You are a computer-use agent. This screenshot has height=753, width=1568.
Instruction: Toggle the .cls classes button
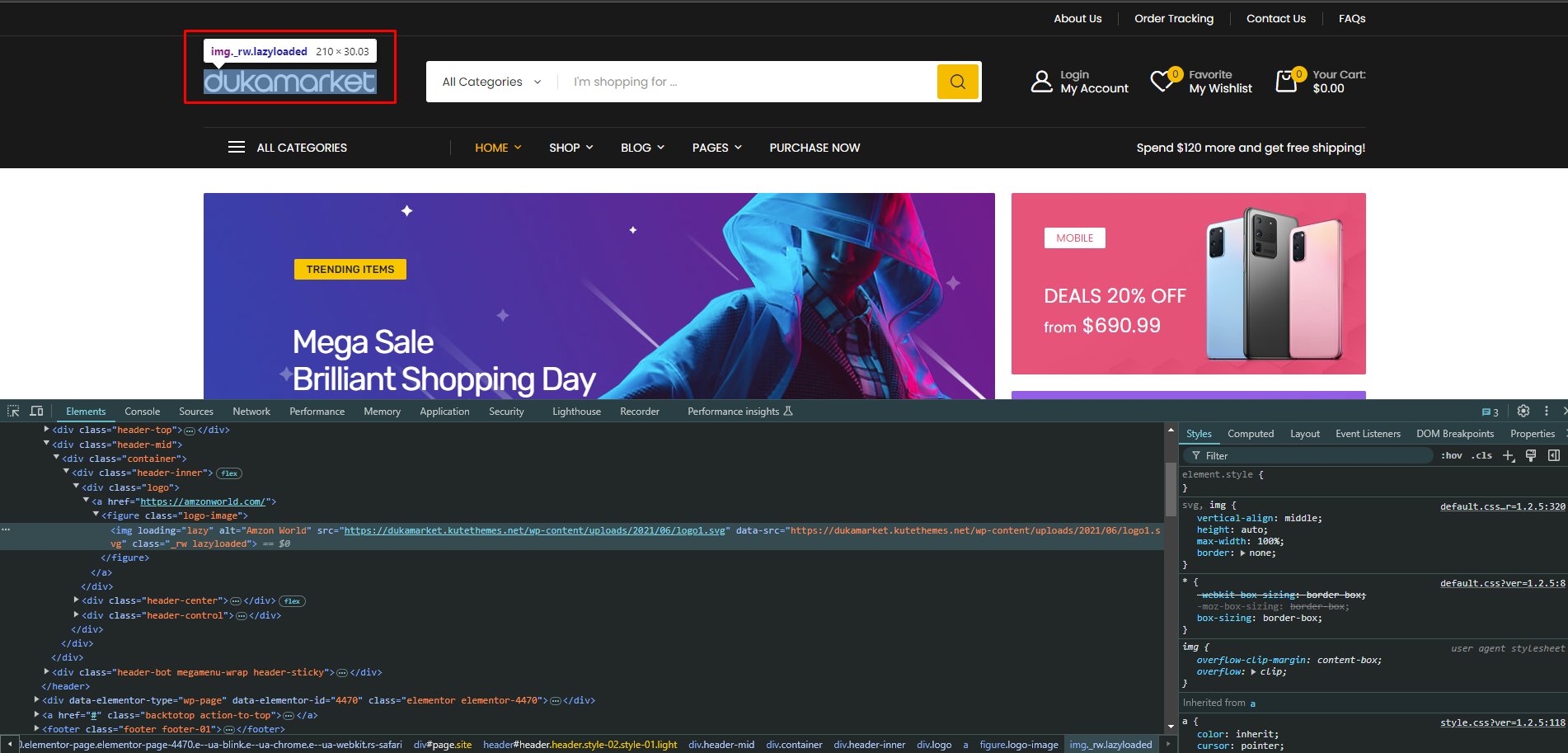(x=1482, y=455)
